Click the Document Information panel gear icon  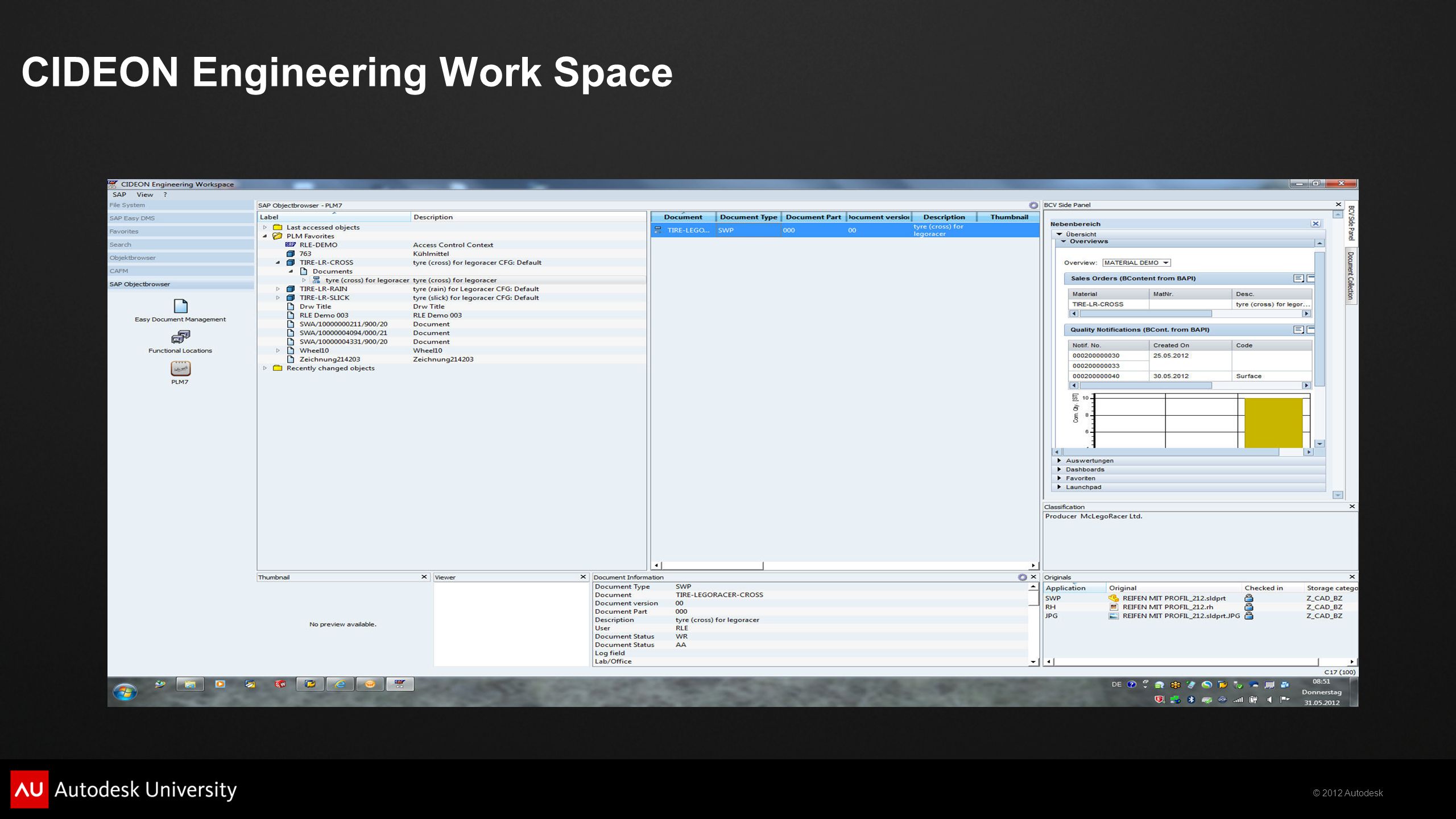pos(1022,577)
